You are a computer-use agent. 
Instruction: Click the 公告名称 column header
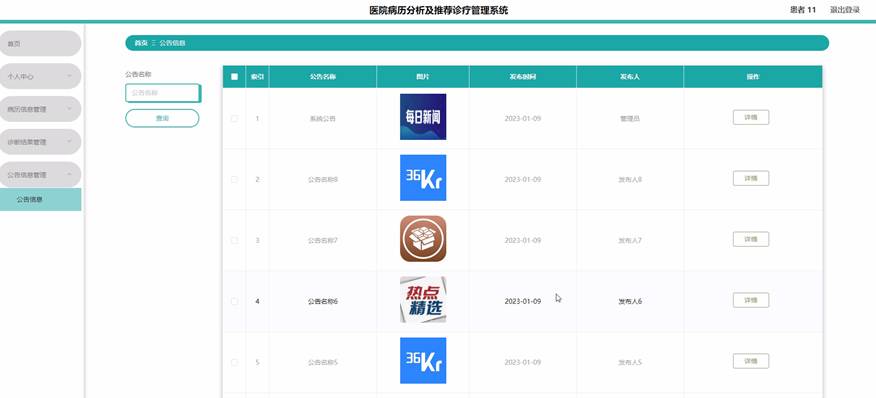[323, 77]
